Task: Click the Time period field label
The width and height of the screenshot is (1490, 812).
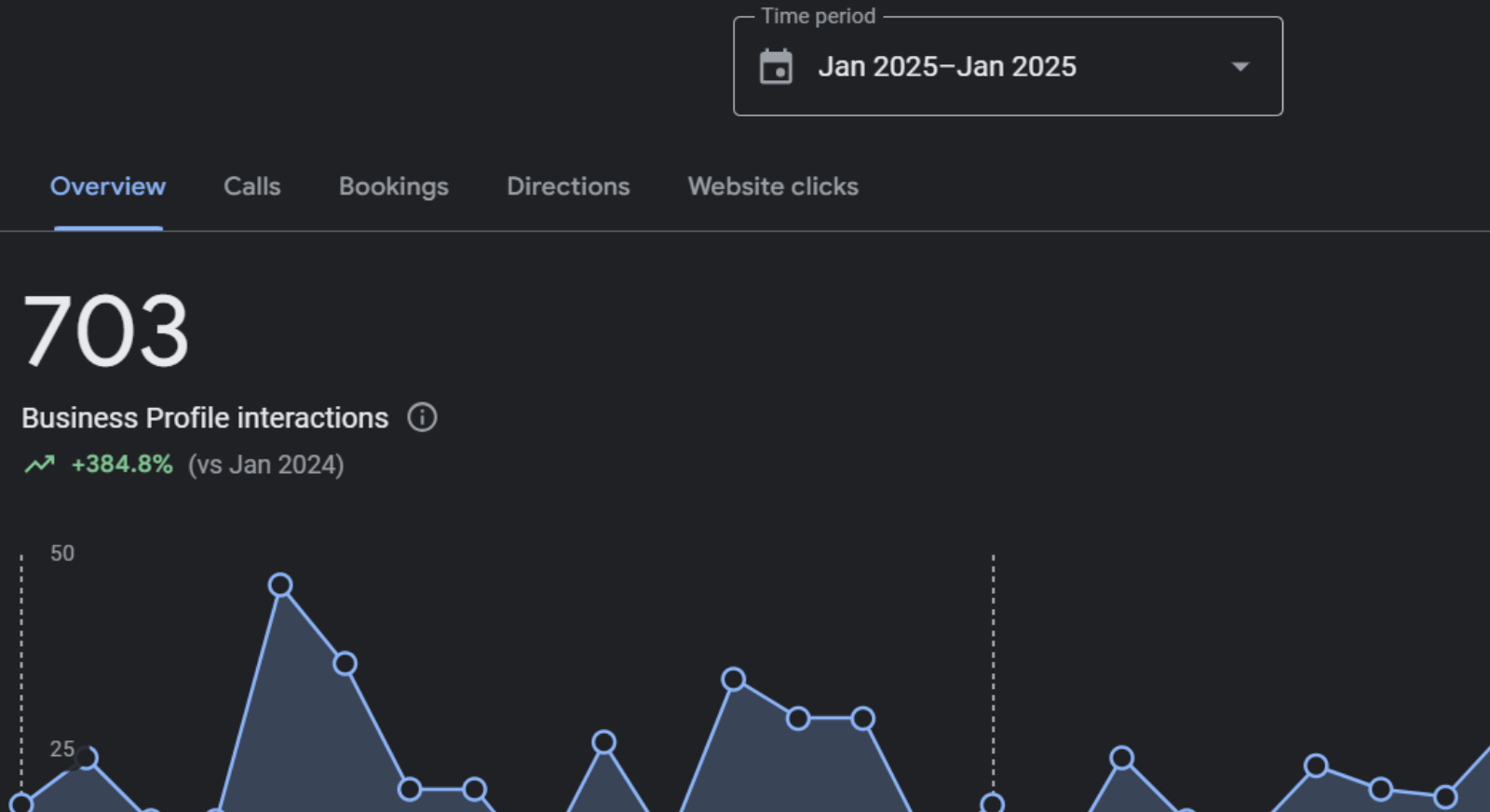Action: (x=818, y=17)
